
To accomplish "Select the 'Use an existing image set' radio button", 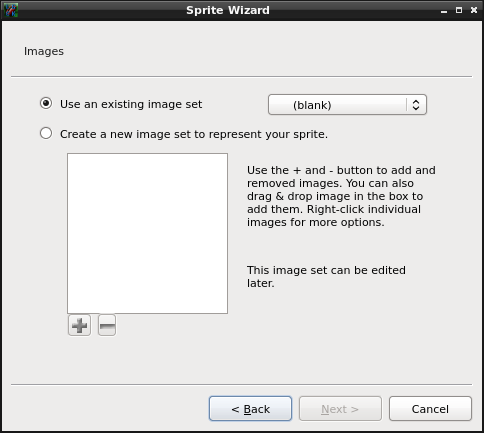I will [46, 103].
